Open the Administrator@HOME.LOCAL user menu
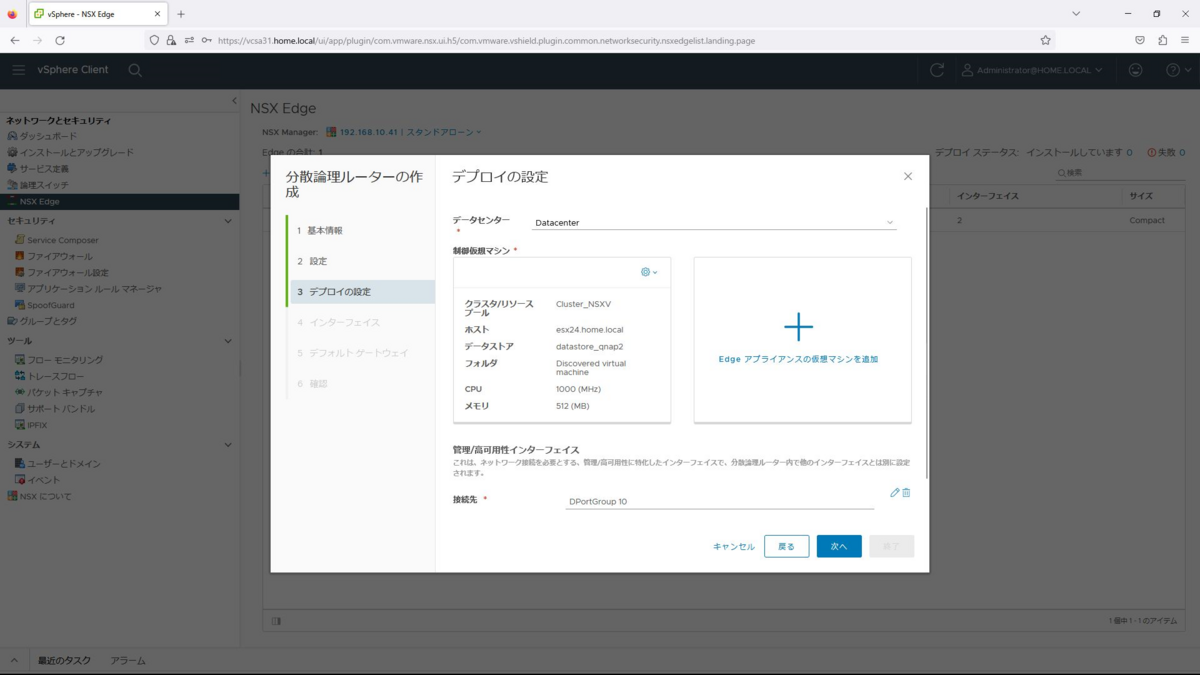The width and height of the screenshot is (1200, 675). [1033, 70]
